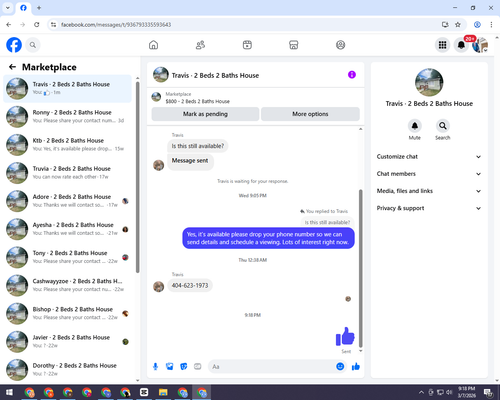
Task: Open the Chrome three-dot menu
Action: tap(491, 24)
